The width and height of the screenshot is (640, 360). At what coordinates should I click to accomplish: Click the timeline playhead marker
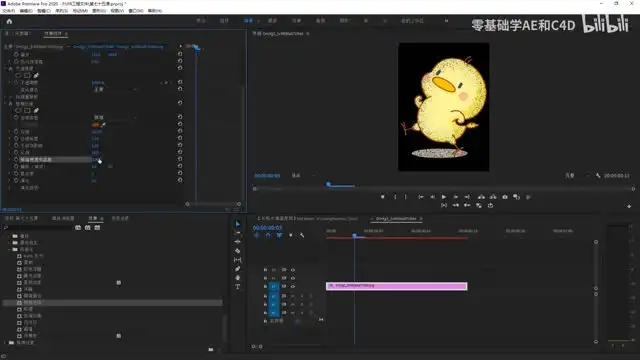(354, 236)
